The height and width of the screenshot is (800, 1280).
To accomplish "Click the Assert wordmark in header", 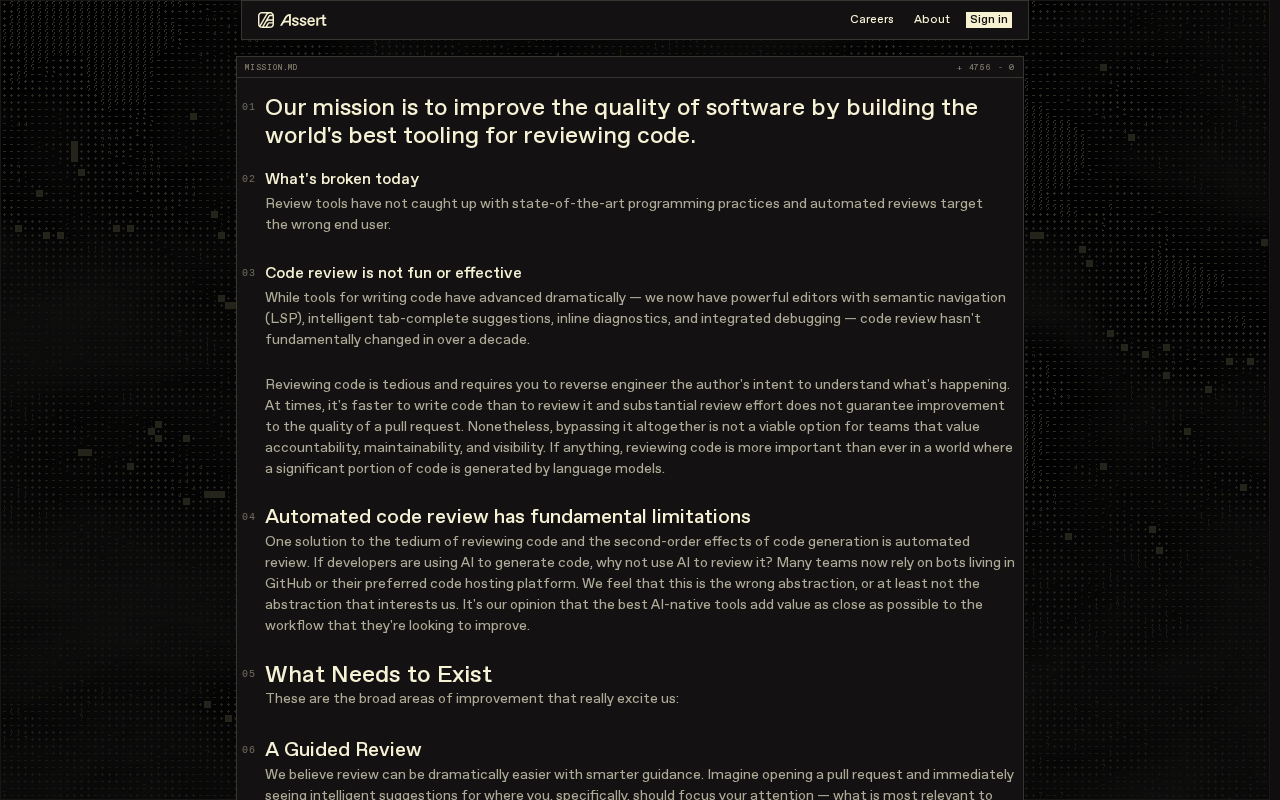I will pos(304,20).
